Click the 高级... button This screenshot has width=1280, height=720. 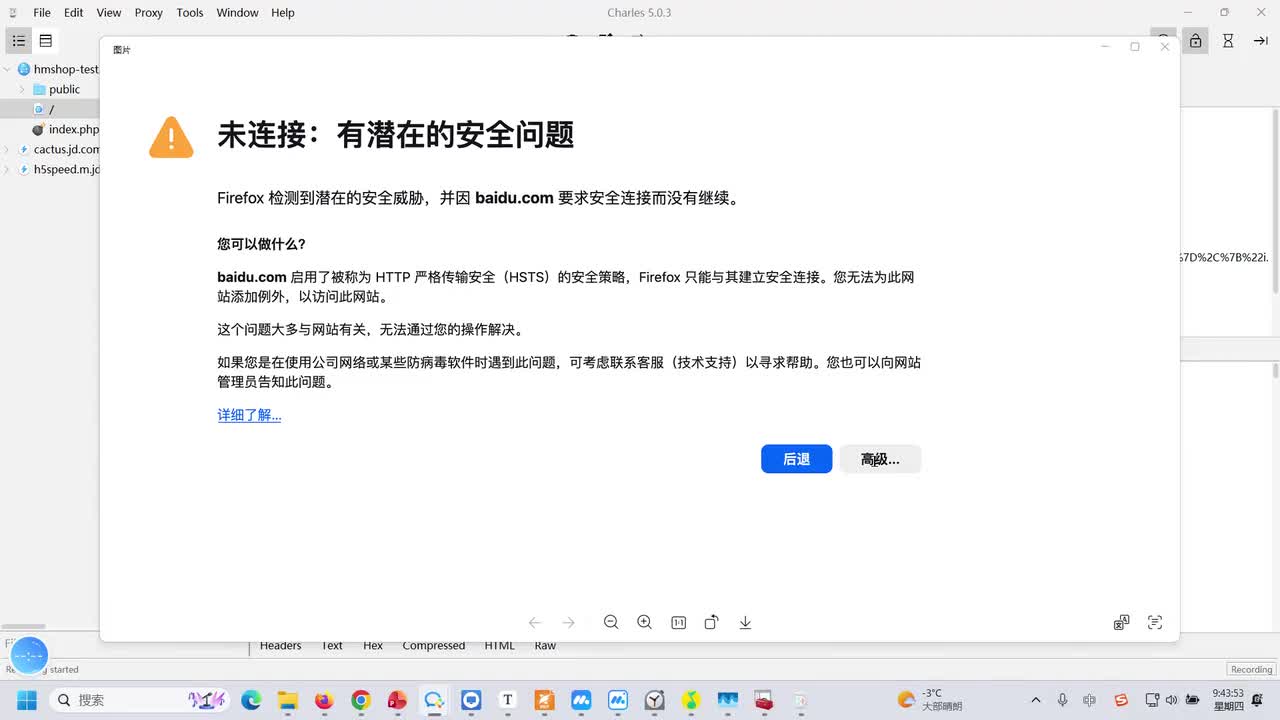pos(880,459)
